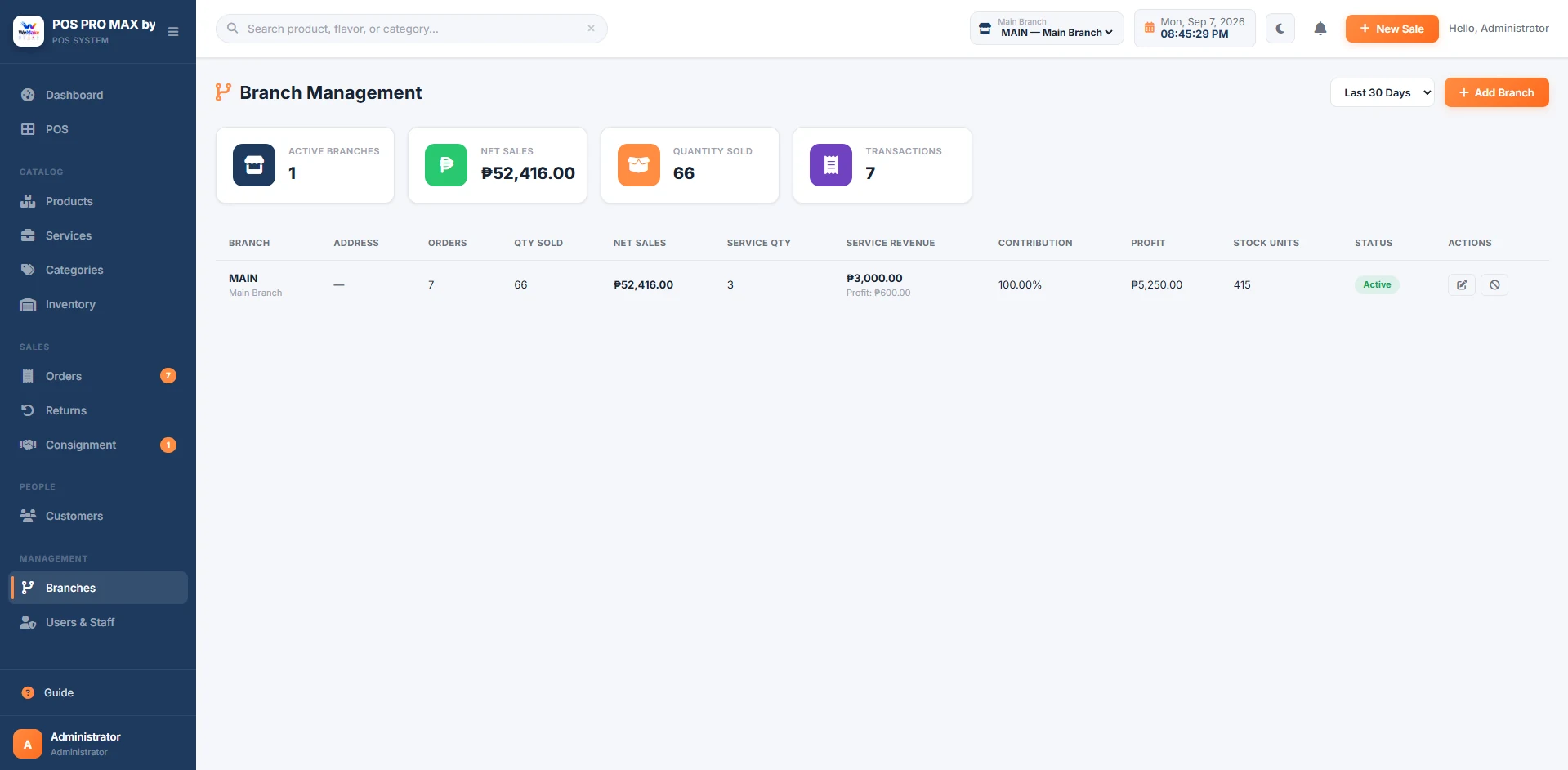Viewport: 1568px width, 770px height.
Task: Click the search magnifier icon
Action: (x=233, y=29)
